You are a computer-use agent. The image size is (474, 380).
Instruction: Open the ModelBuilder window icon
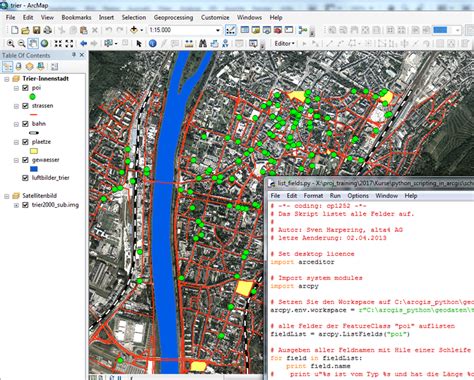pyautogui.click(x=303, y=30)
